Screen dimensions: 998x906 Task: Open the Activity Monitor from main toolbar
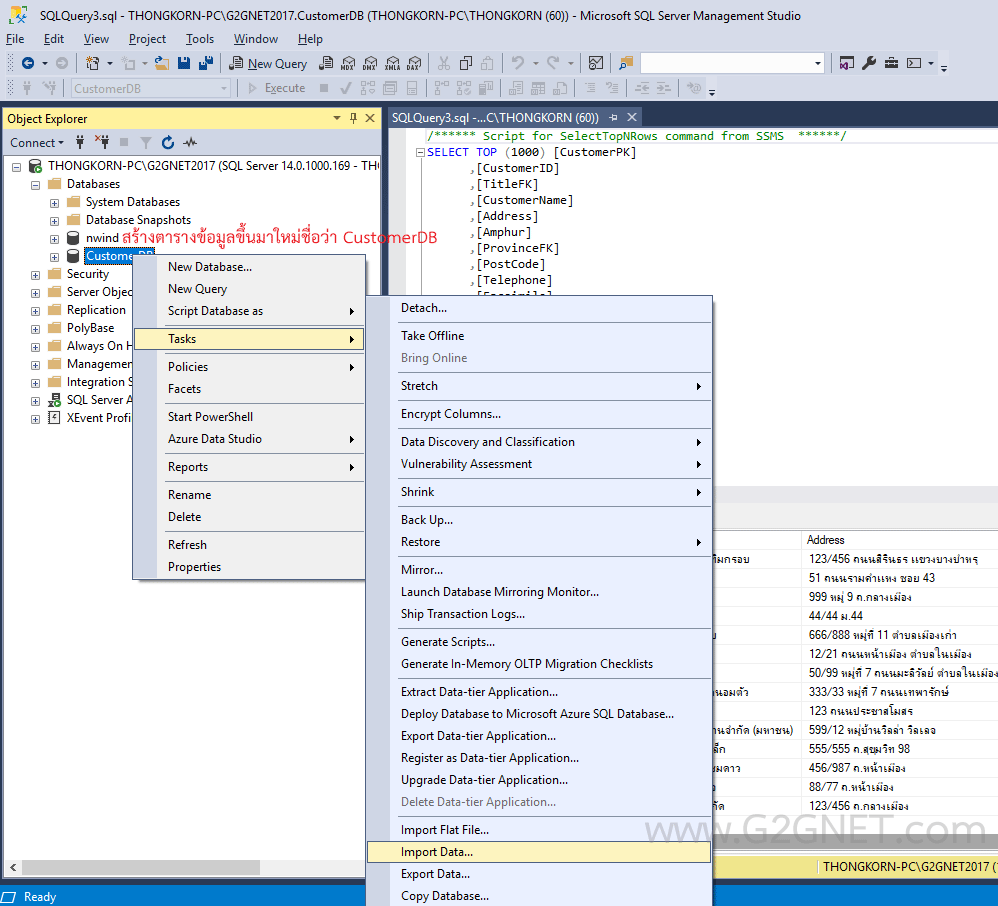point(596,63)
